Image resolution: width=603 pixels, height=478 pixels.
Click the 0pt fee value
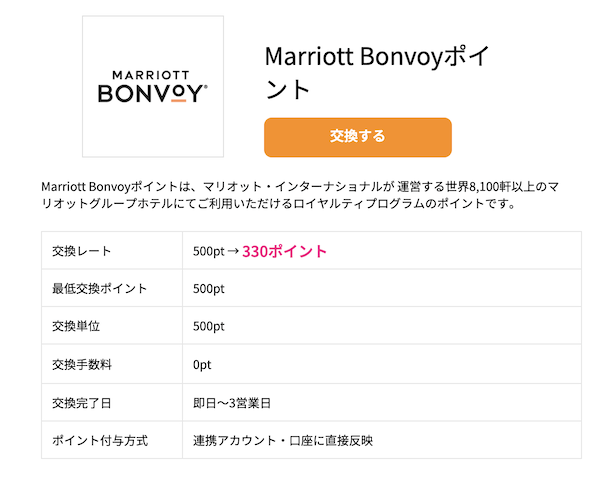click(202, 365)
